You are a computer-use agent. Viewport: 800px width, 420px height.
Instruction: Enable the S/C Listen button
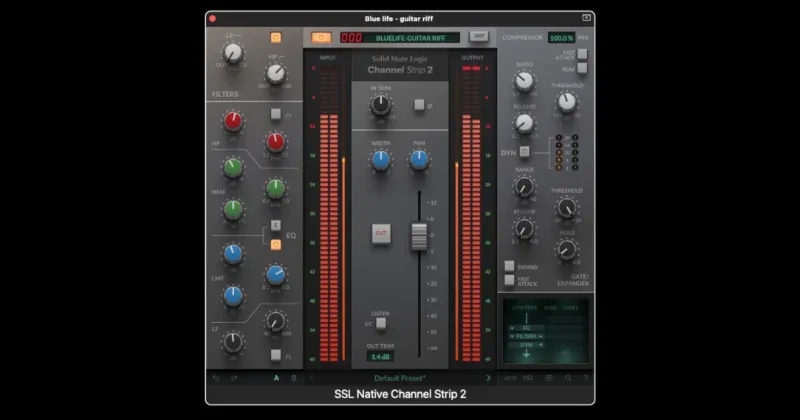pyautogui.click(x=381, y=323)
